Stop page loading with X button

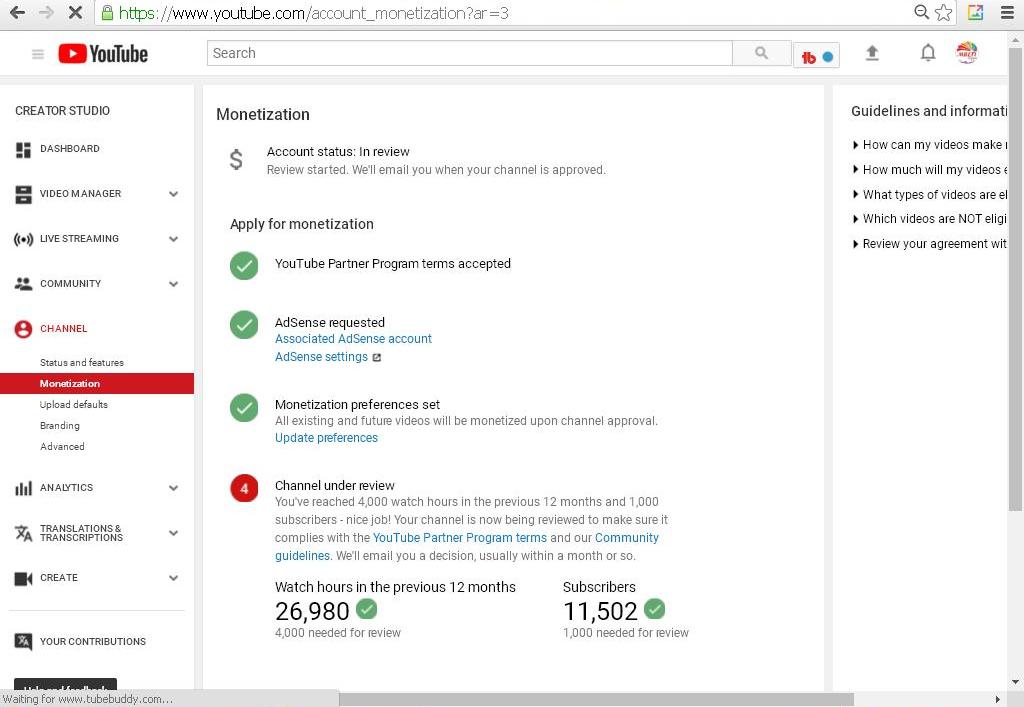point(75,12)
